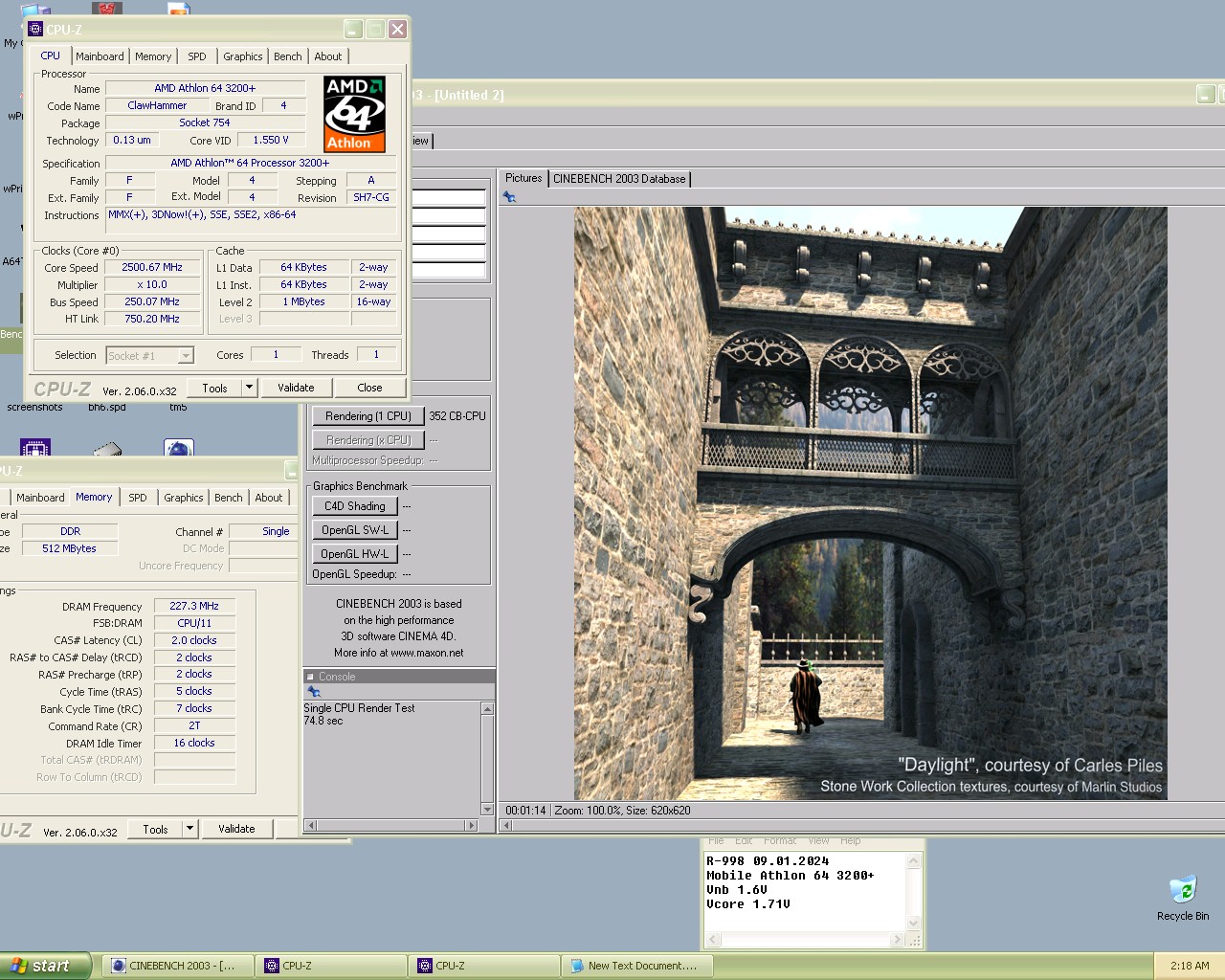
Task: Open Bench tab in lower CPU-Z window
Action: pos(229,498)
